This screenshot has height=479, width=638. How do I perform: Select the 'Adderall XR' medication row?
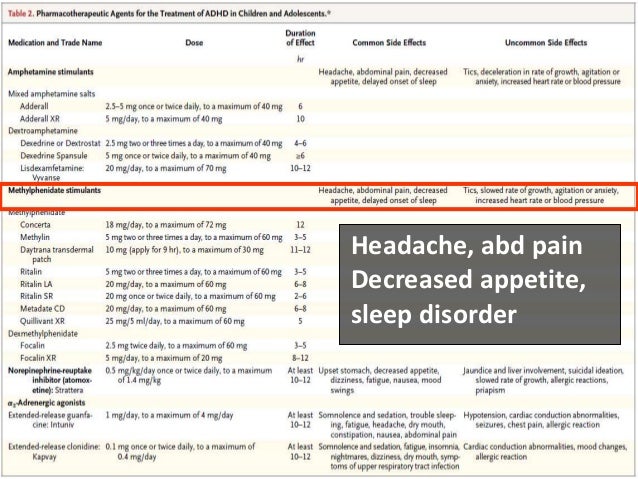pyautogui.click(x=40, y=119)
